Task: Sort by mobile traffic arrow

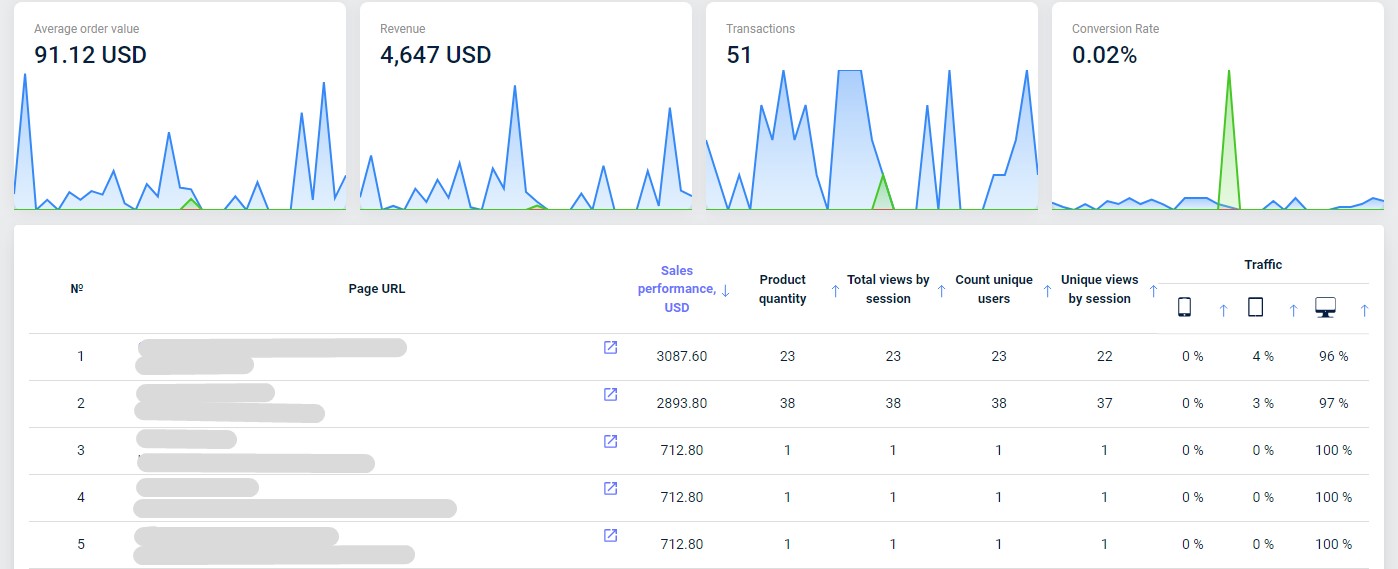Action: pos(1223,311)
